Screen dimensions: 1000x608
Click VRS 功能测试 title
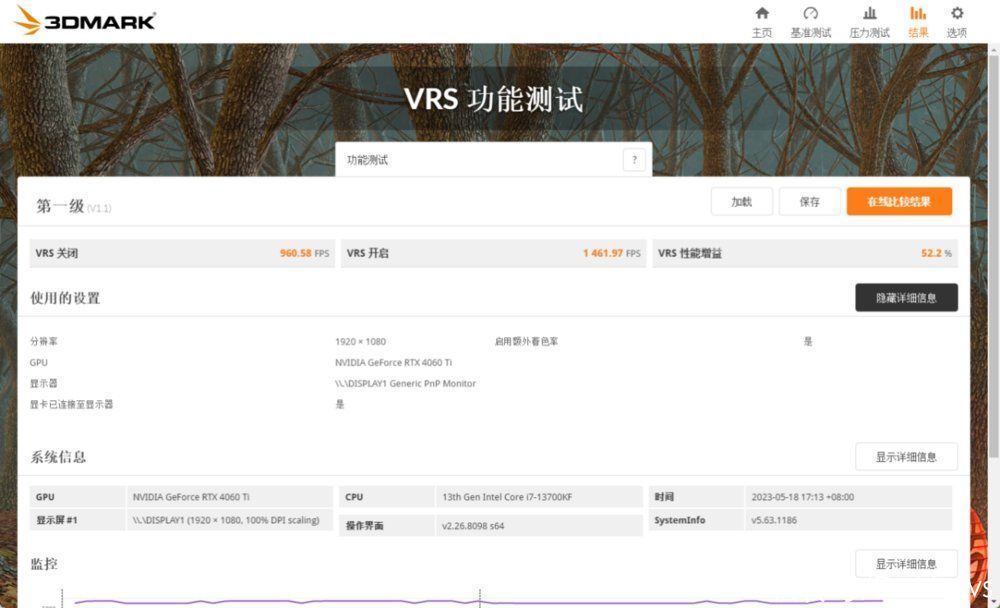coord(494,100)
